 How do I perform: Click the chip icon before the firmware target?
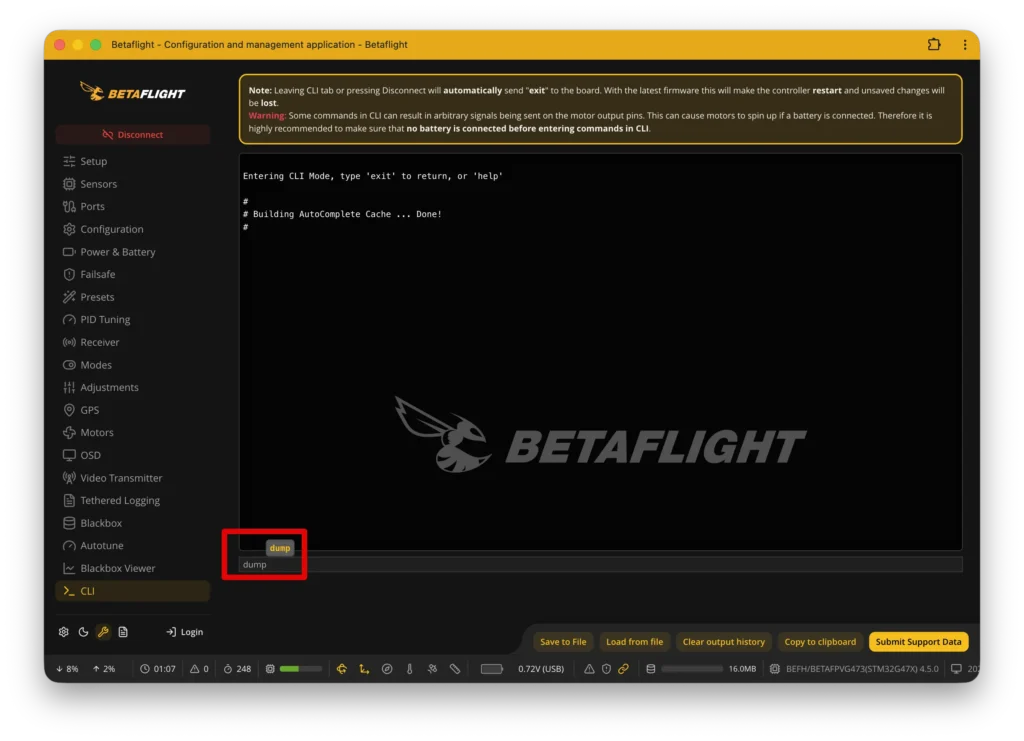(775, 669)
